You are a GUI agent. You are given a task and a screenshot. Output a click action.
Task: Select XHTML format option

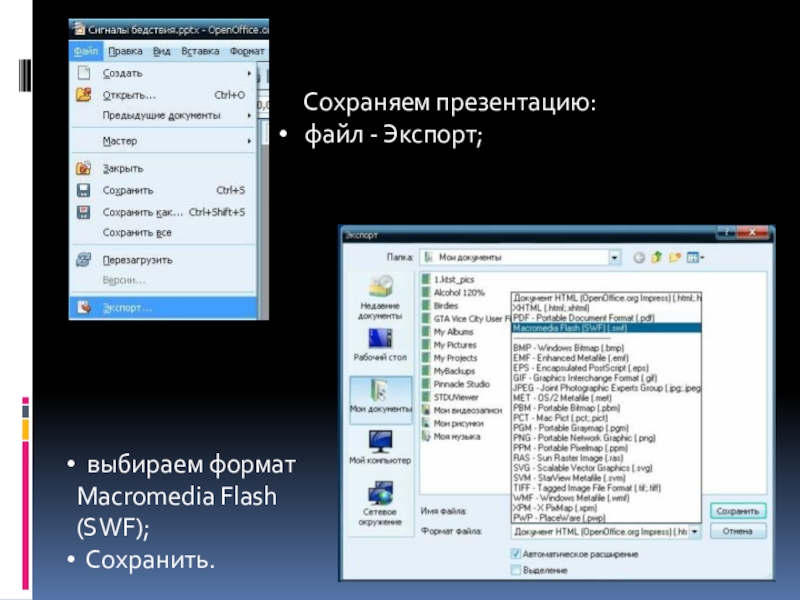click(606, 308)
